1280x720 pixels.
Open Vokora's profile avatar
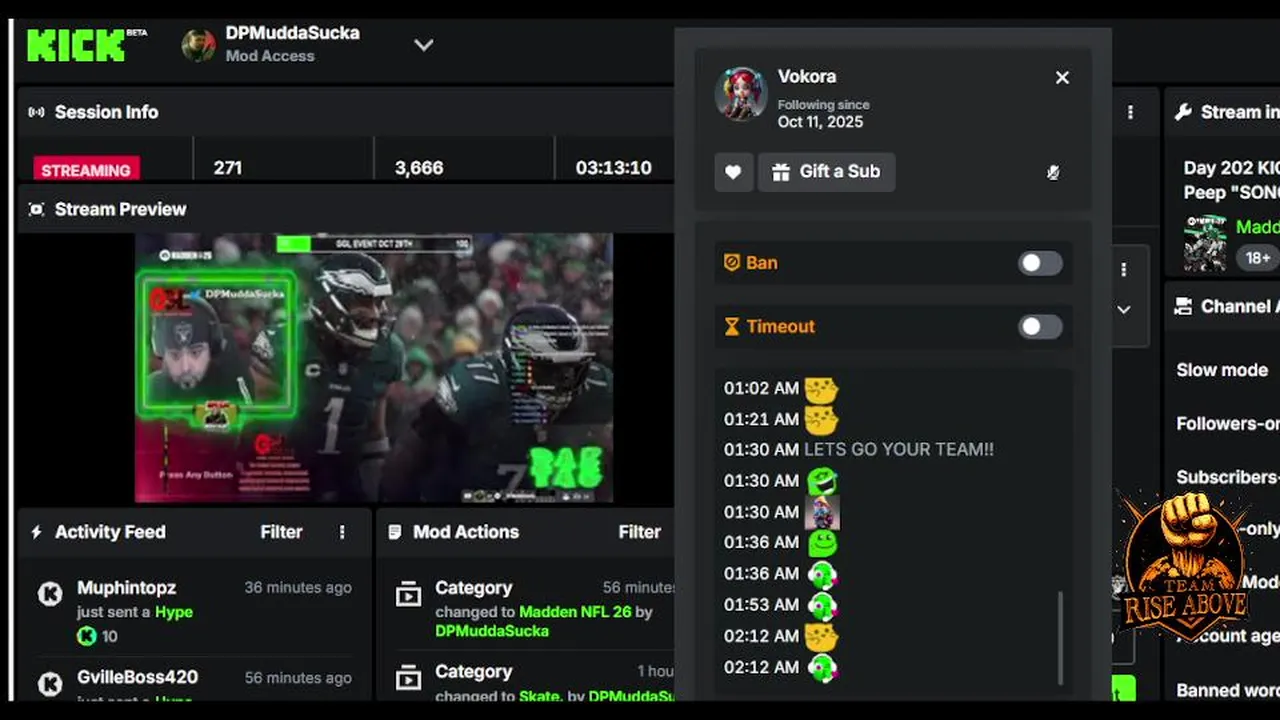[741, 94]
